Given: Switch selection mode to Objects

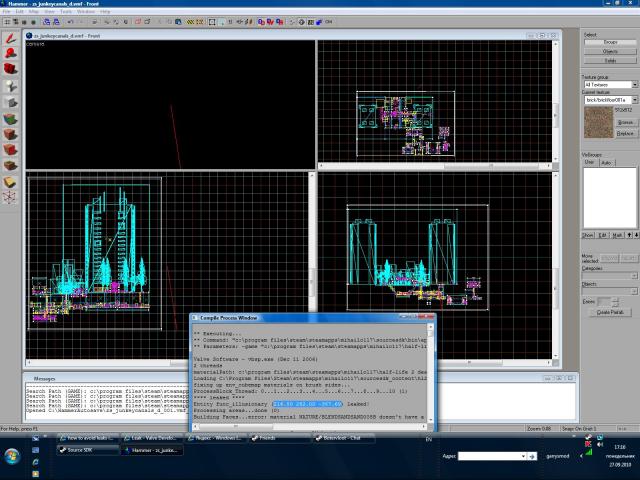Looking at the screenshot, I should coord(609,50).
